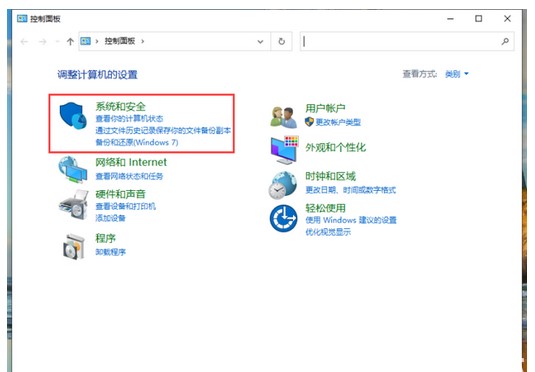Expand the chevron before 控制面板 breadcrumb
The width and height of the screenshot is (535, 372).
point(97,41)
